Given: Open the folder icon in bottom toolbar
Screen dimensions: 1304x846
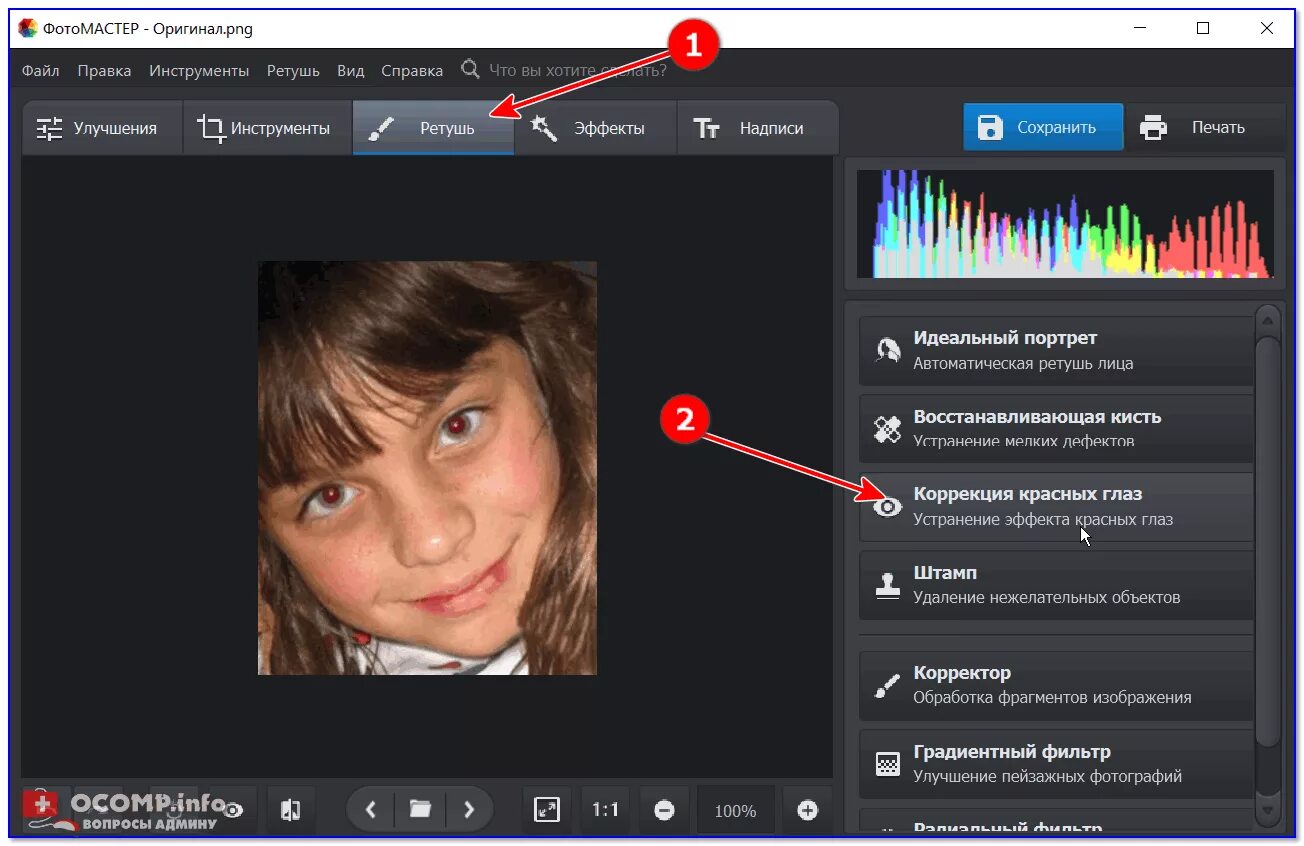Looking at the screenshot, I should point(420,810).
